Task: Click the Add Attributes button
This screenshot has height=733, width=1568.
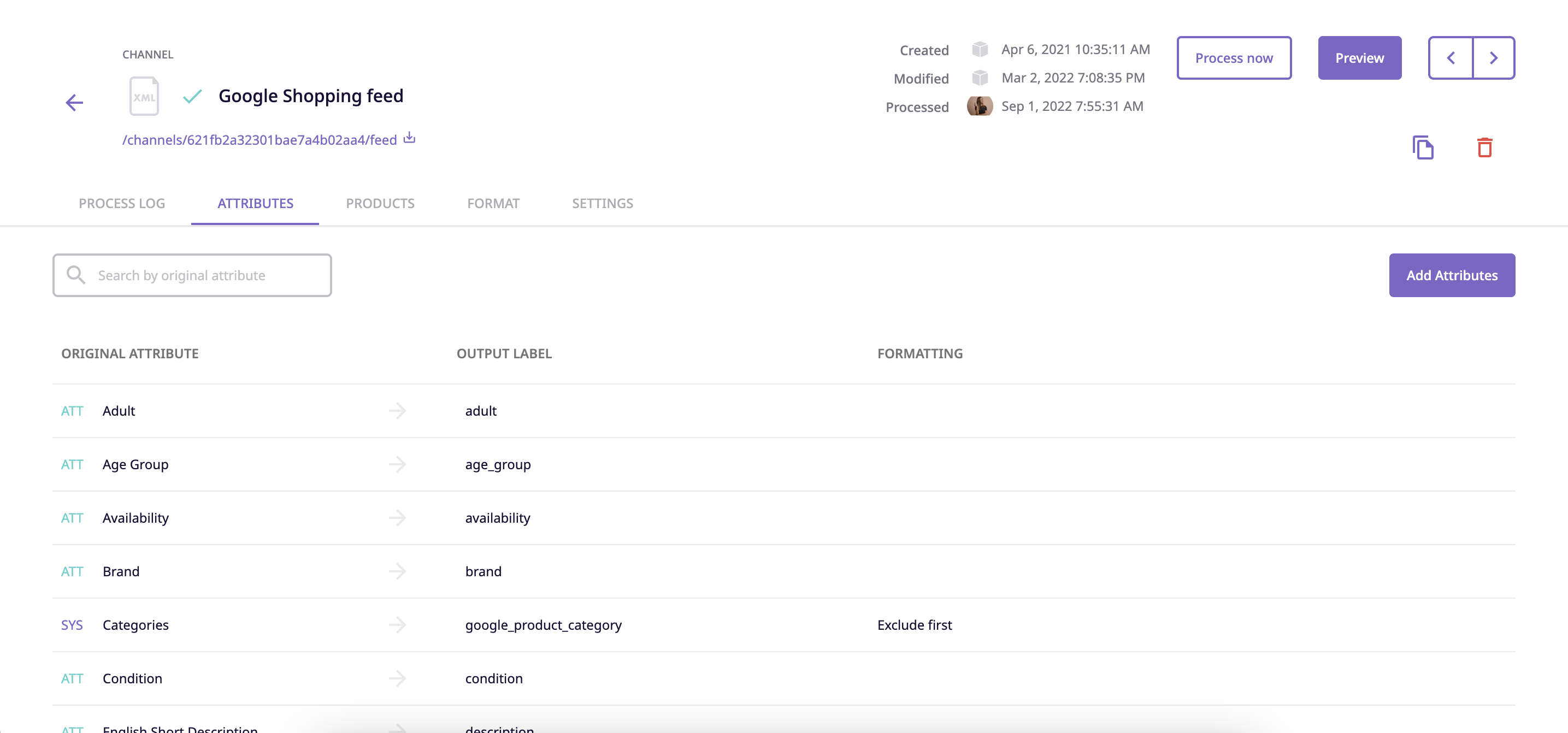Action: [1452, 275]
